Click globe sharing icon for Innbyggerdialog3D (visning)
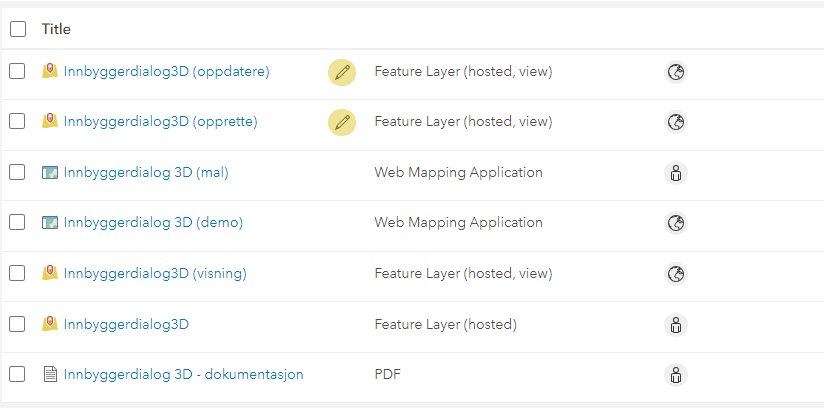824x408 pixels. tap(676, 274)
